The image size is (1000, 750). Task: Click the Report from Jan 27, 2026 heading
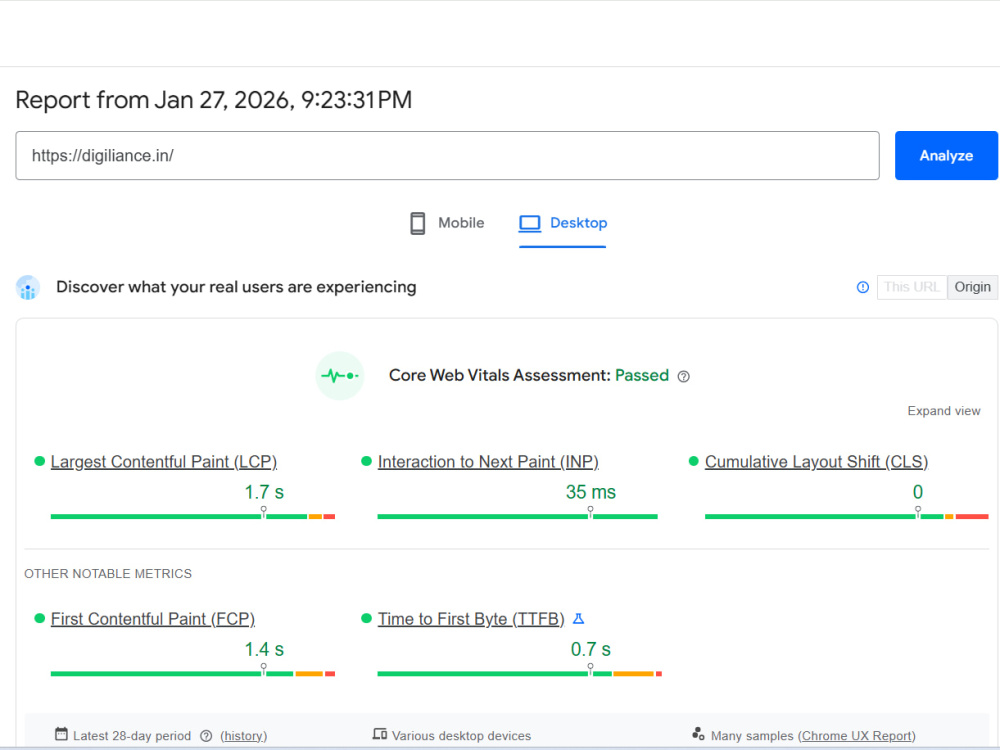click(214, 100)
